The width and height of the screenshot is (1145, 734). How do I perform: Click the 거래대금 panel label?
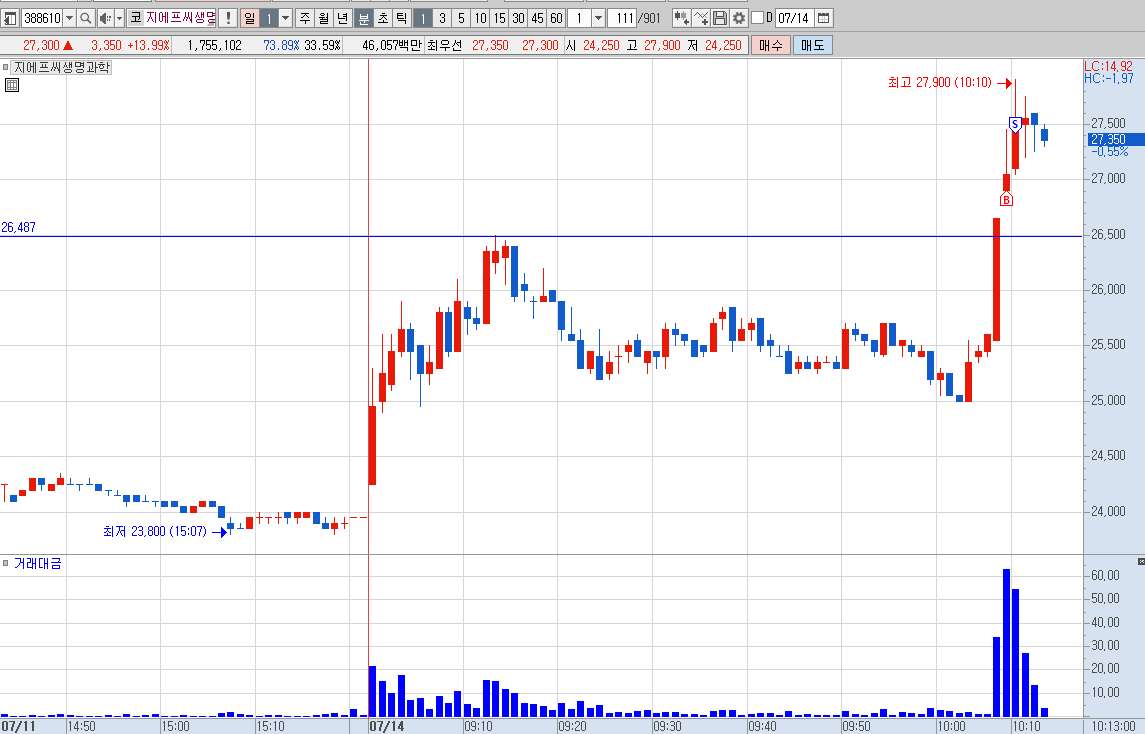[x=37, y=563]
